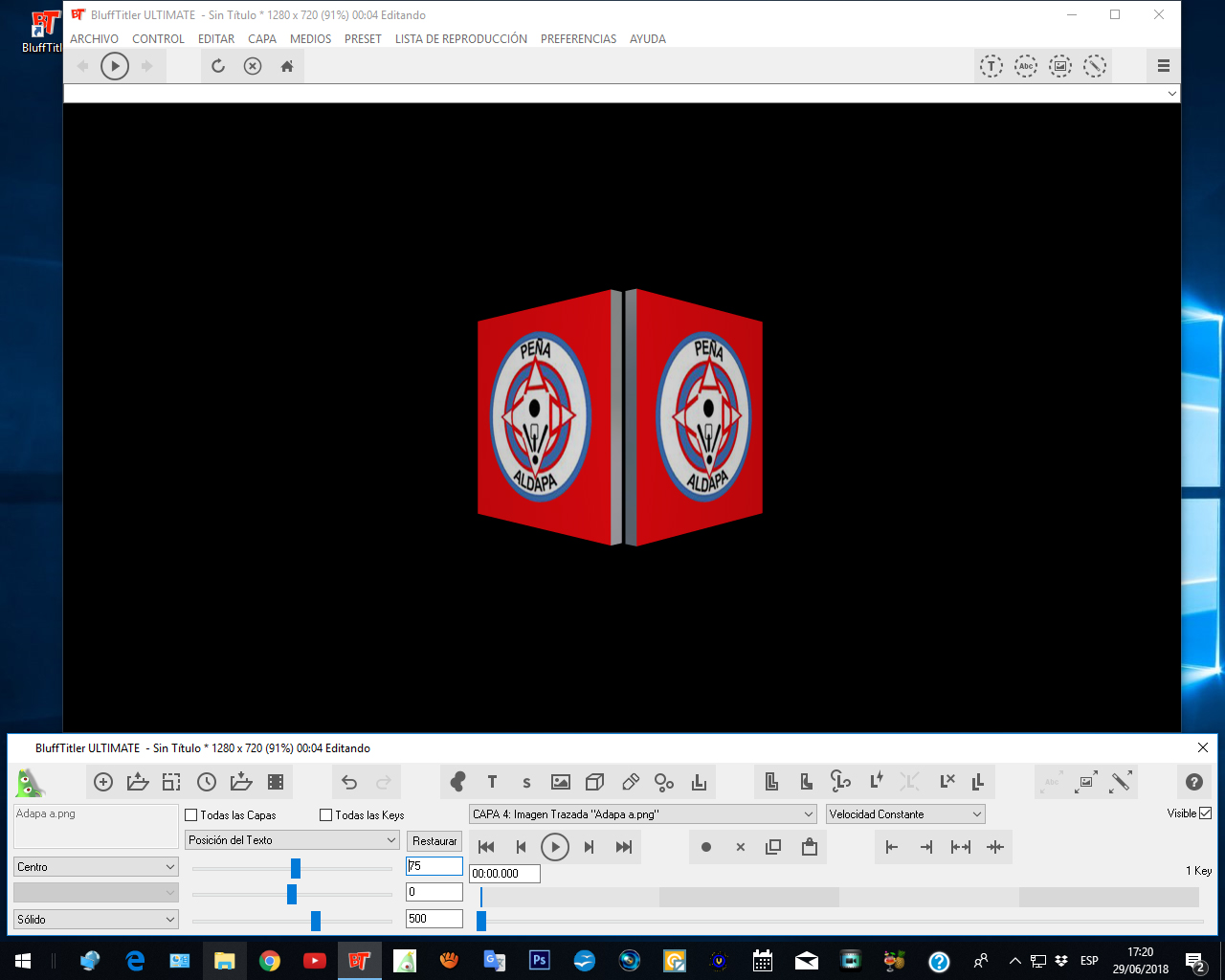
Task: Click play button in the tool window
Action: [x=555, y=847]
